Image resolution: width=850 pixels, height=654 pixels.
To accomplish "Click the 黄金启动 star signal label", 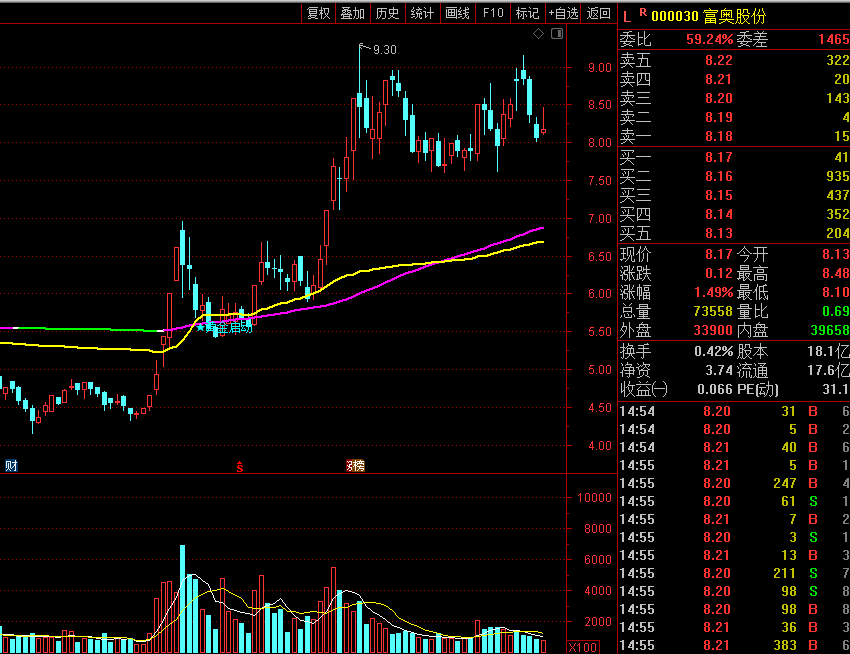I will pos(224,328).
